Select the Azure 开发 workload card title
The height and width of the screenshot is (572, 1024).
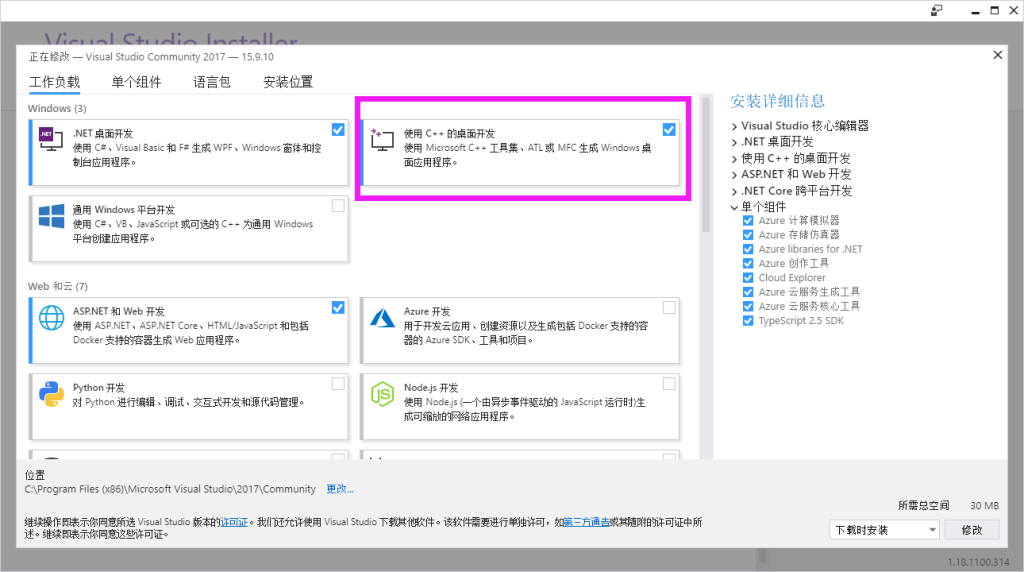pyautogui.click(x=427, y=311)
